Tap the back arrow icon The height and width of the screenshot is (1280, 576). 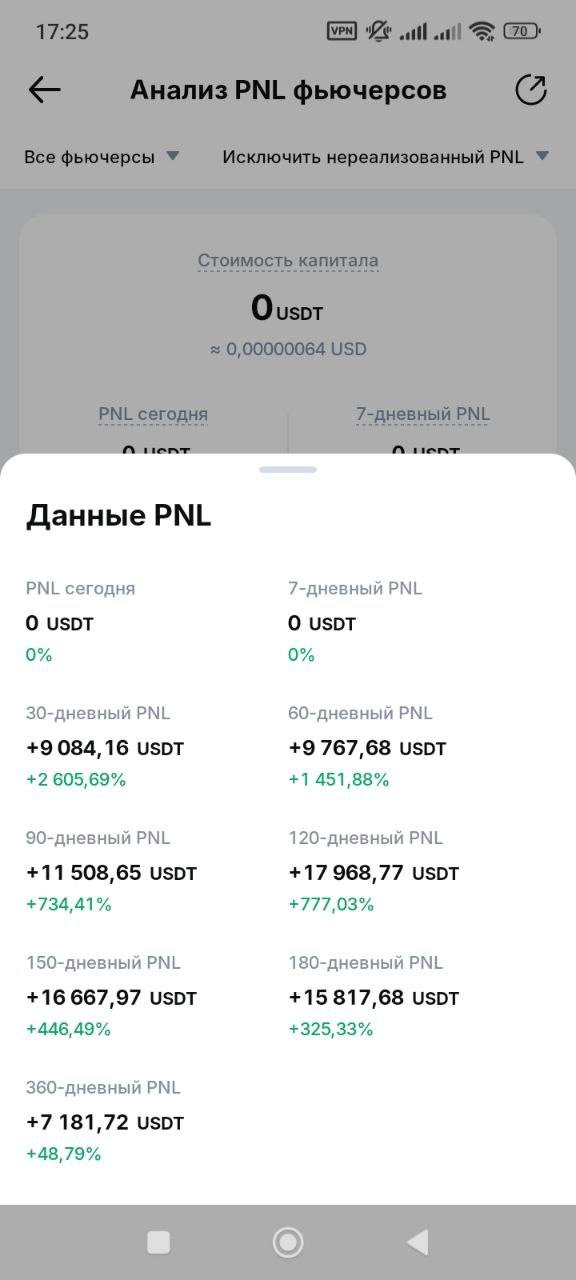[44, 90]
